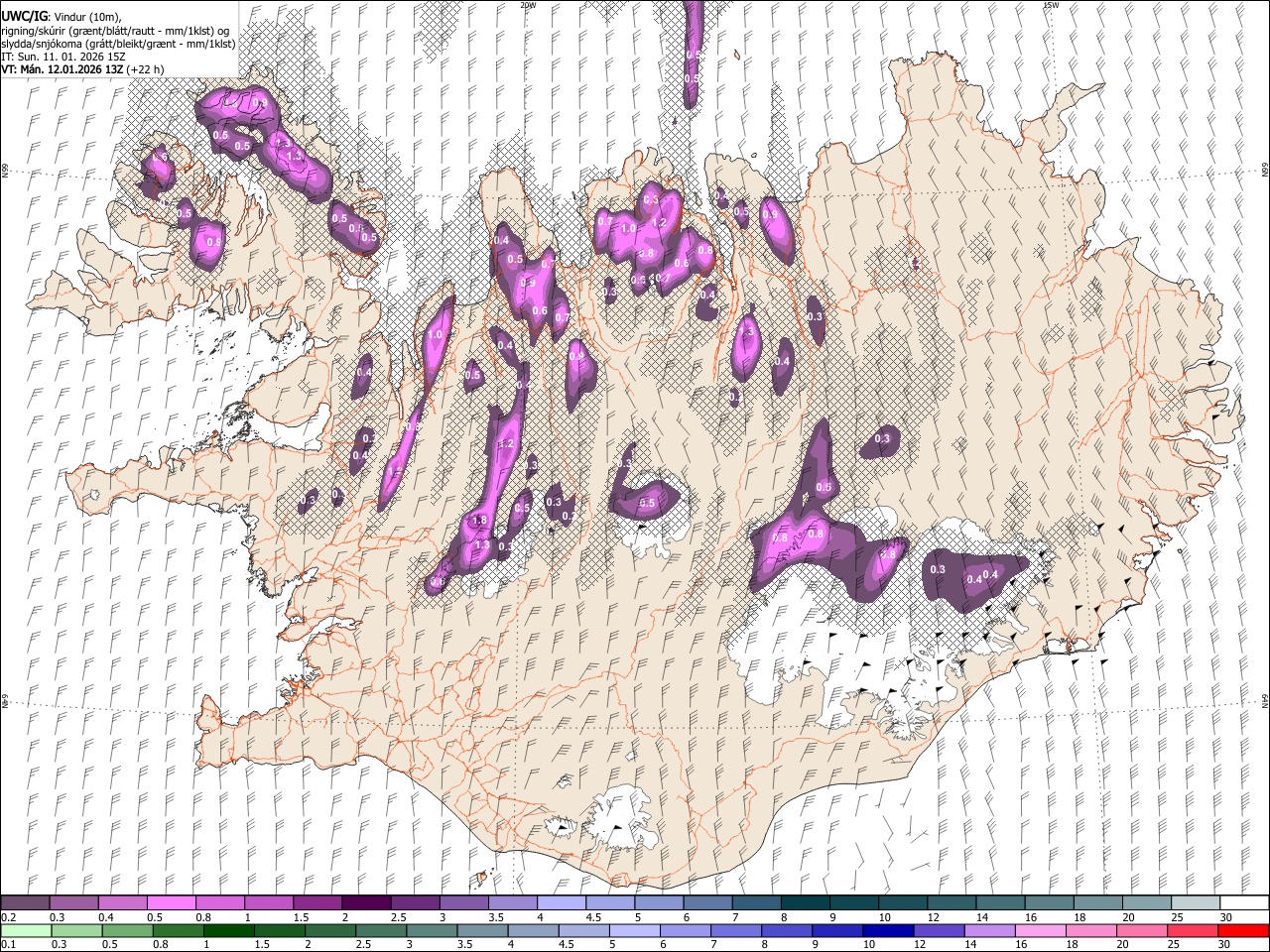Click the palest green 0.1 swatch in rain scale
Viewport: 1270px width, 952px height.
[26, 930]
